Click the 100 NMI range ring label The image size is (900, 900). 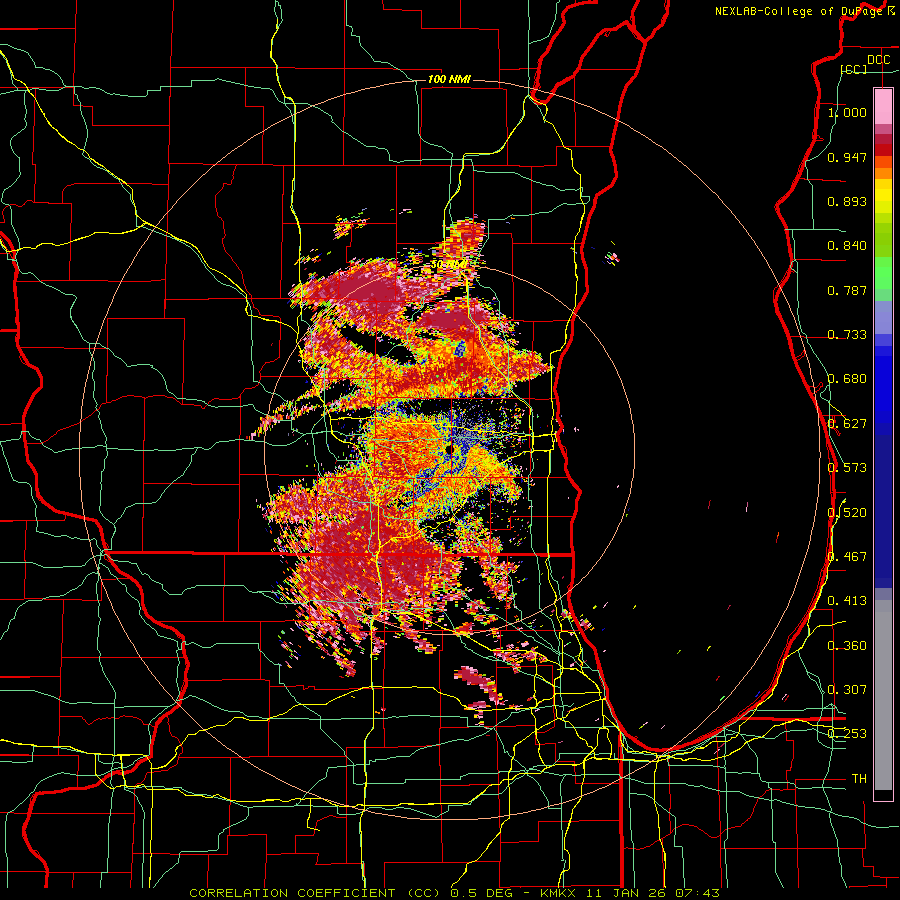449,79
